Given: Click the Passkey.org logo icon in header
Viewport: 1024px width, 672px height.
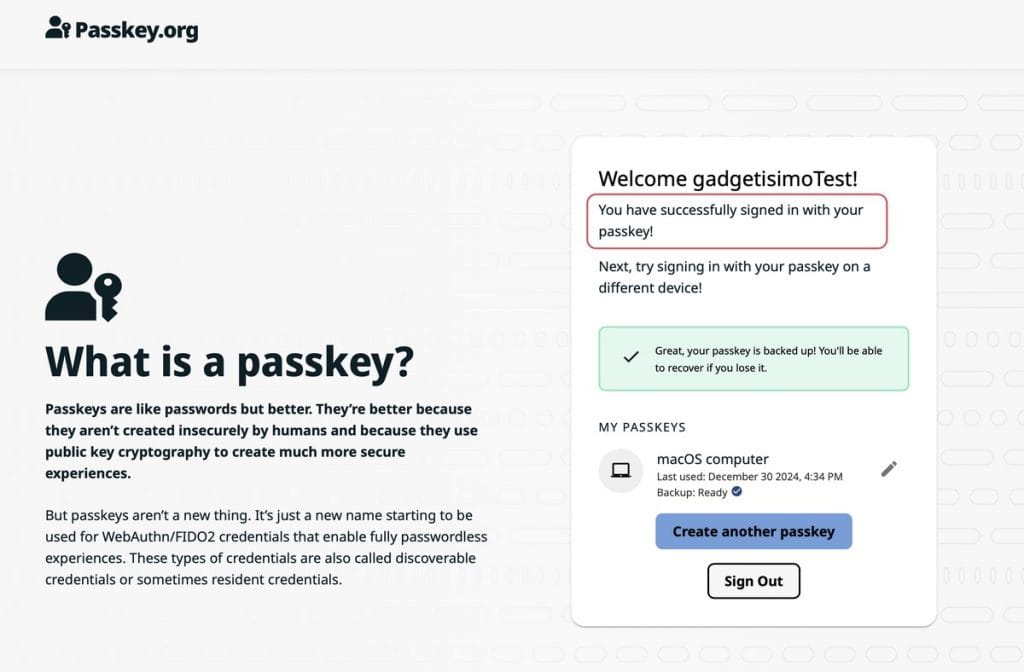Looking at the screenshot, I should 57,28.
